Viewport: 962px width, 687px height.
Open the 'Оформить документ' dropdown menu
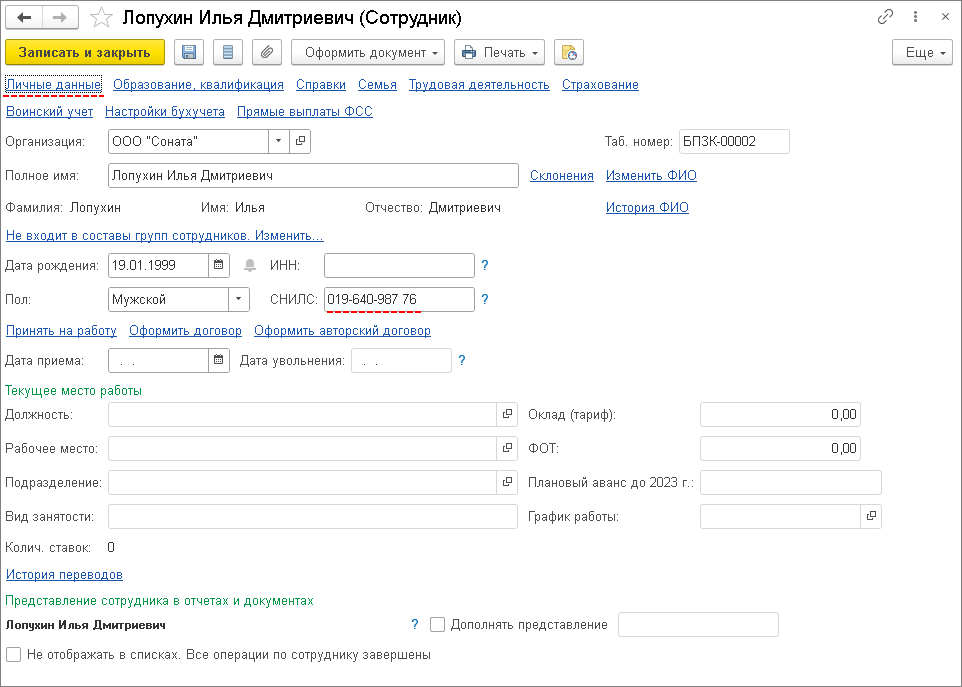click(368, 53)
